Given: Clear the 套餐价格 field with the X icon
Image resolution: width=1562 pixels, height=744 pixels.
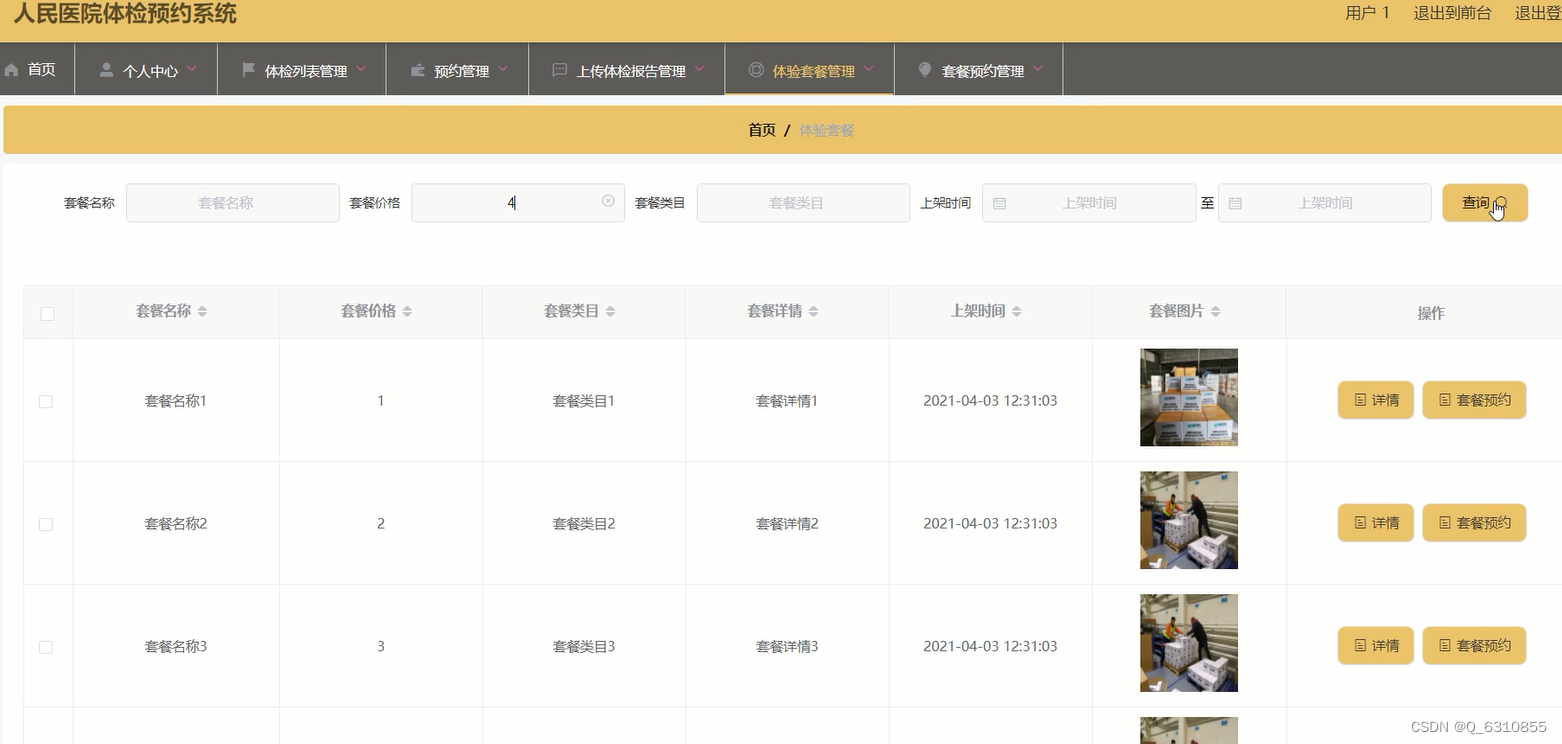Looking at the screenshot, I should tap(608, 201).
